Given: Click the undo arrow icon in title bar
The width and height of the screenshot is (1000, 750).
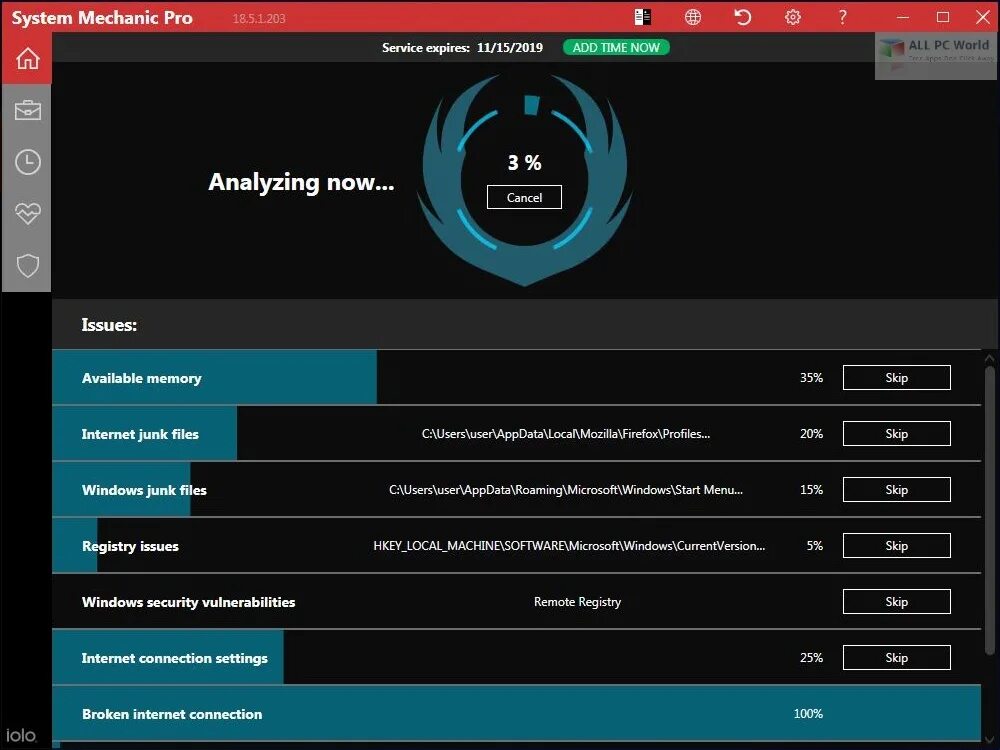Looking at the screenshot, I should [742, 17].
